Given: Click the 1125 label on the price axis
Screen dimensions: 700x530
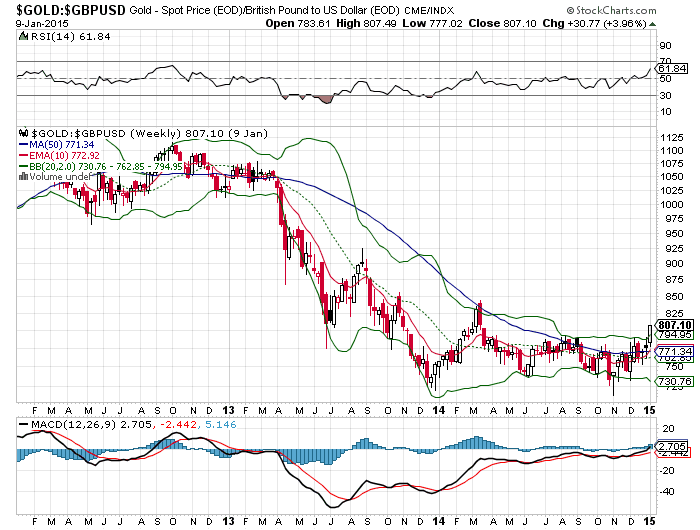Looking at the screenshot, I should [671, 138].
